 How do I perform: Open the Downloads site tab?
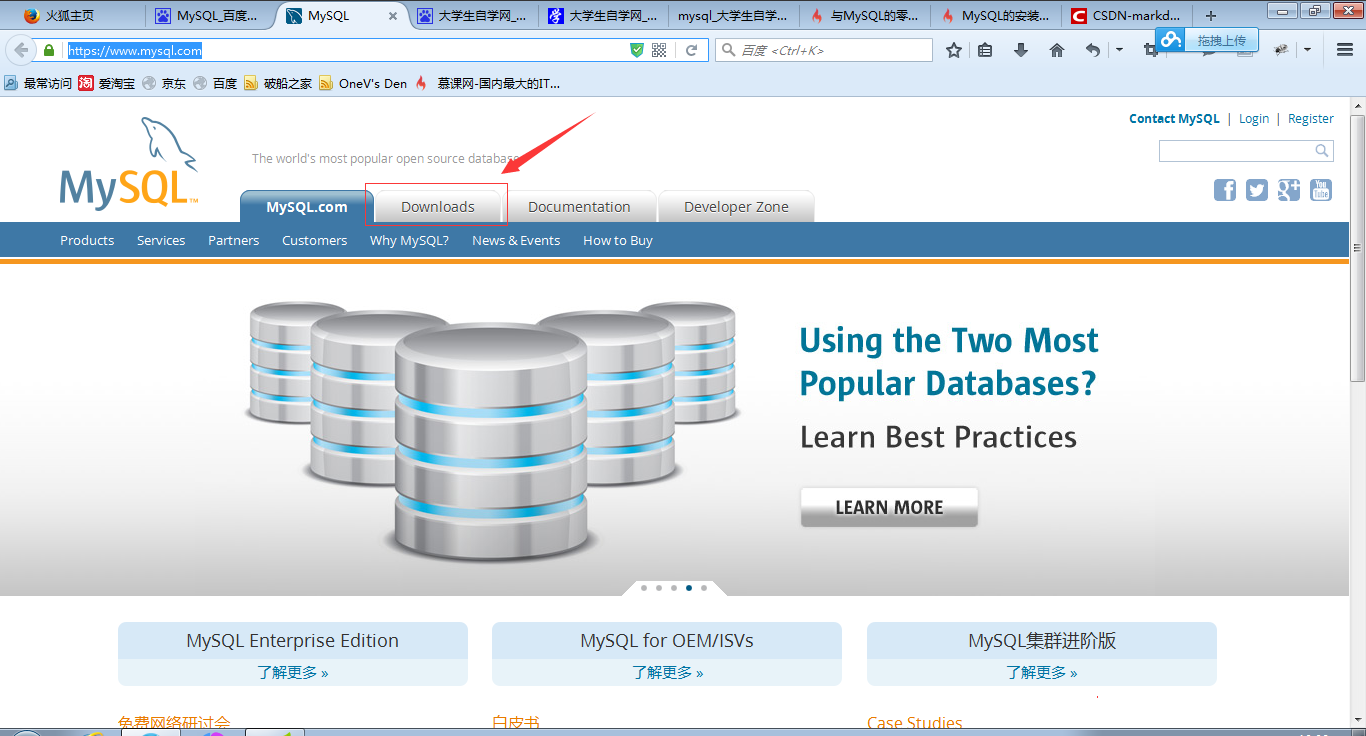[x=437, y=206]
